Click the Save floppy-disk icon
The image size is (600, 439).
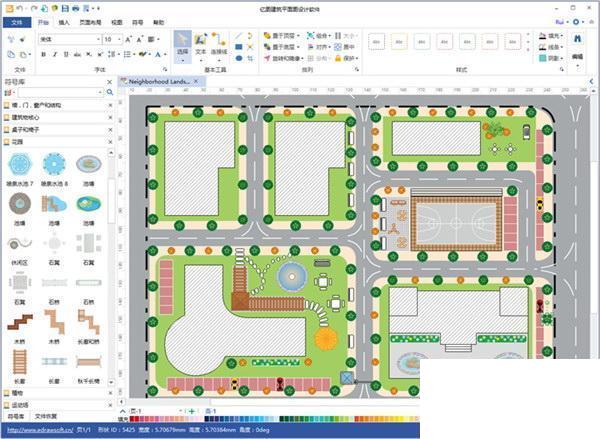(65, 8)
